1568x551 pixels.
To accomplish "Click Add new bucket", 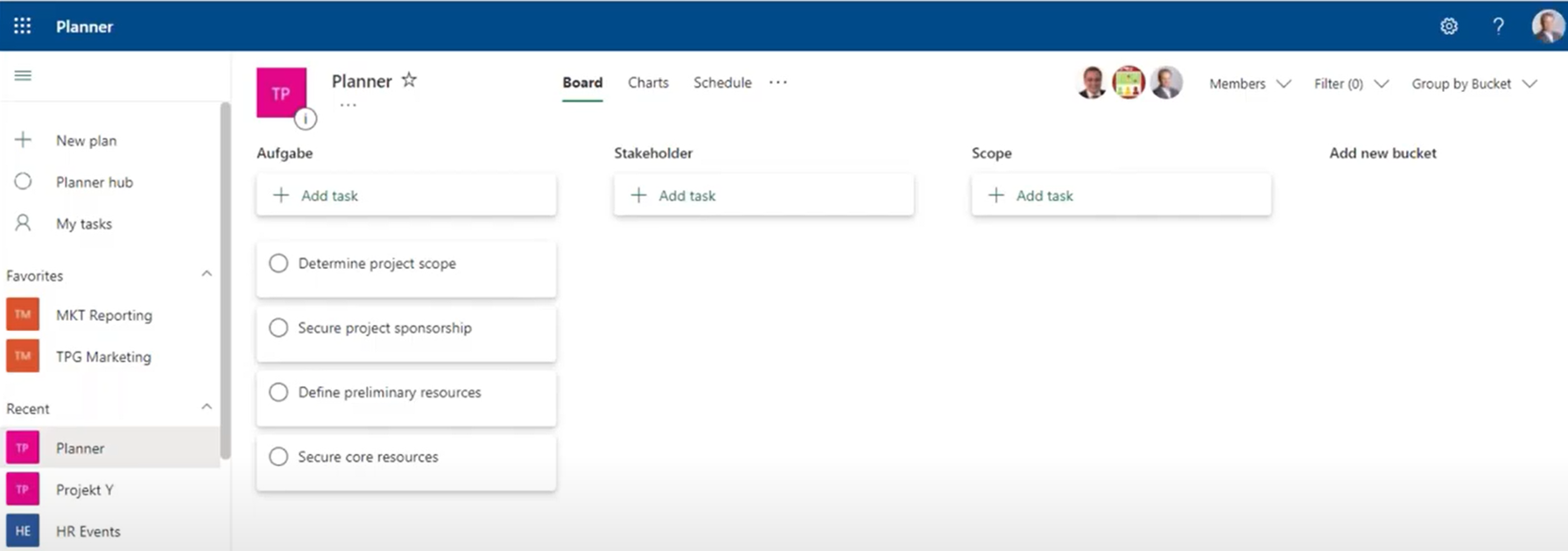I will [x=1382, y=153].
